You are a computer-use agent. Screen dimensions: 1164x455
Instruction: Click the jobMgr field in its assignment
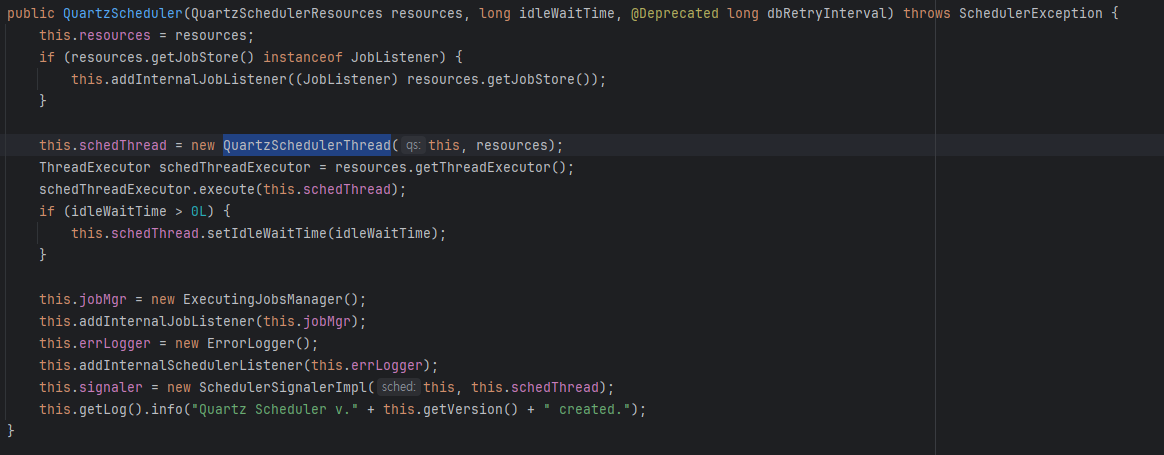coord(103,300)
